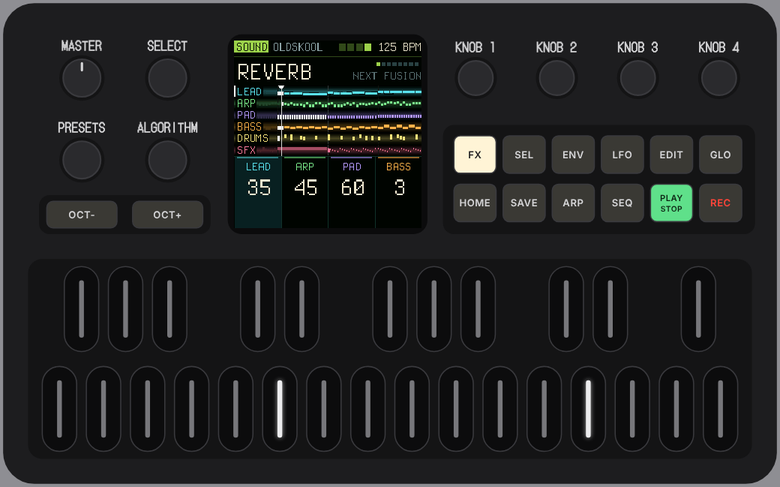Click the LEAD parameter value 35
This screenshot has width=780, height=487.
(259, 188)
